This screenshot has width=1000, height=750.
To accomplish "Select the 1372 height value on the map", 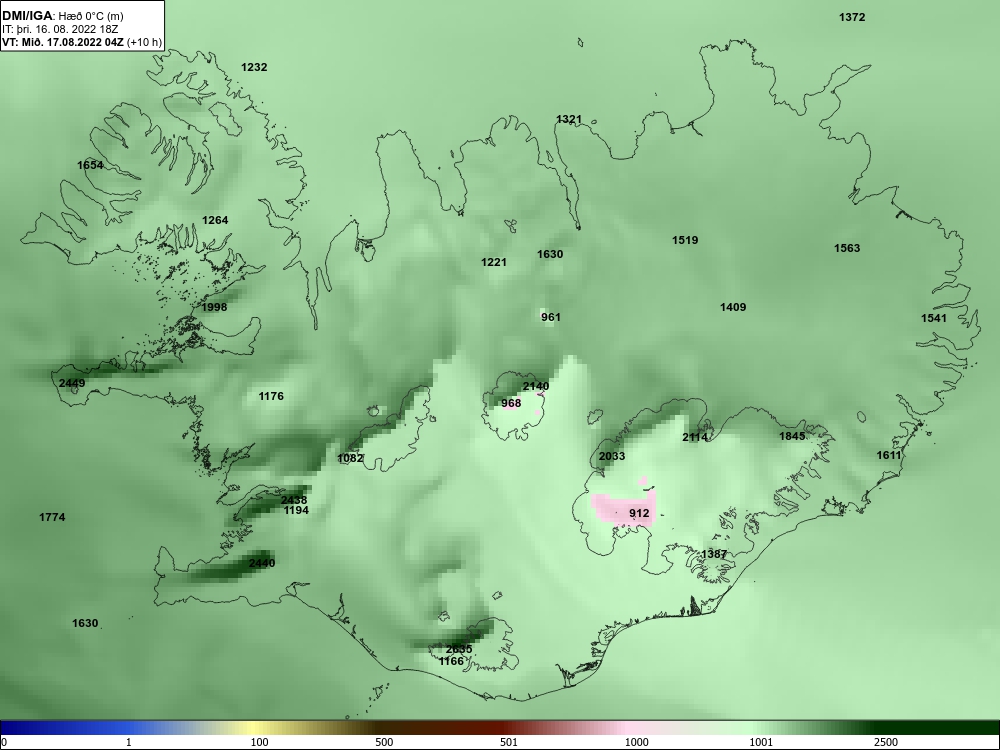I will 852,17.
